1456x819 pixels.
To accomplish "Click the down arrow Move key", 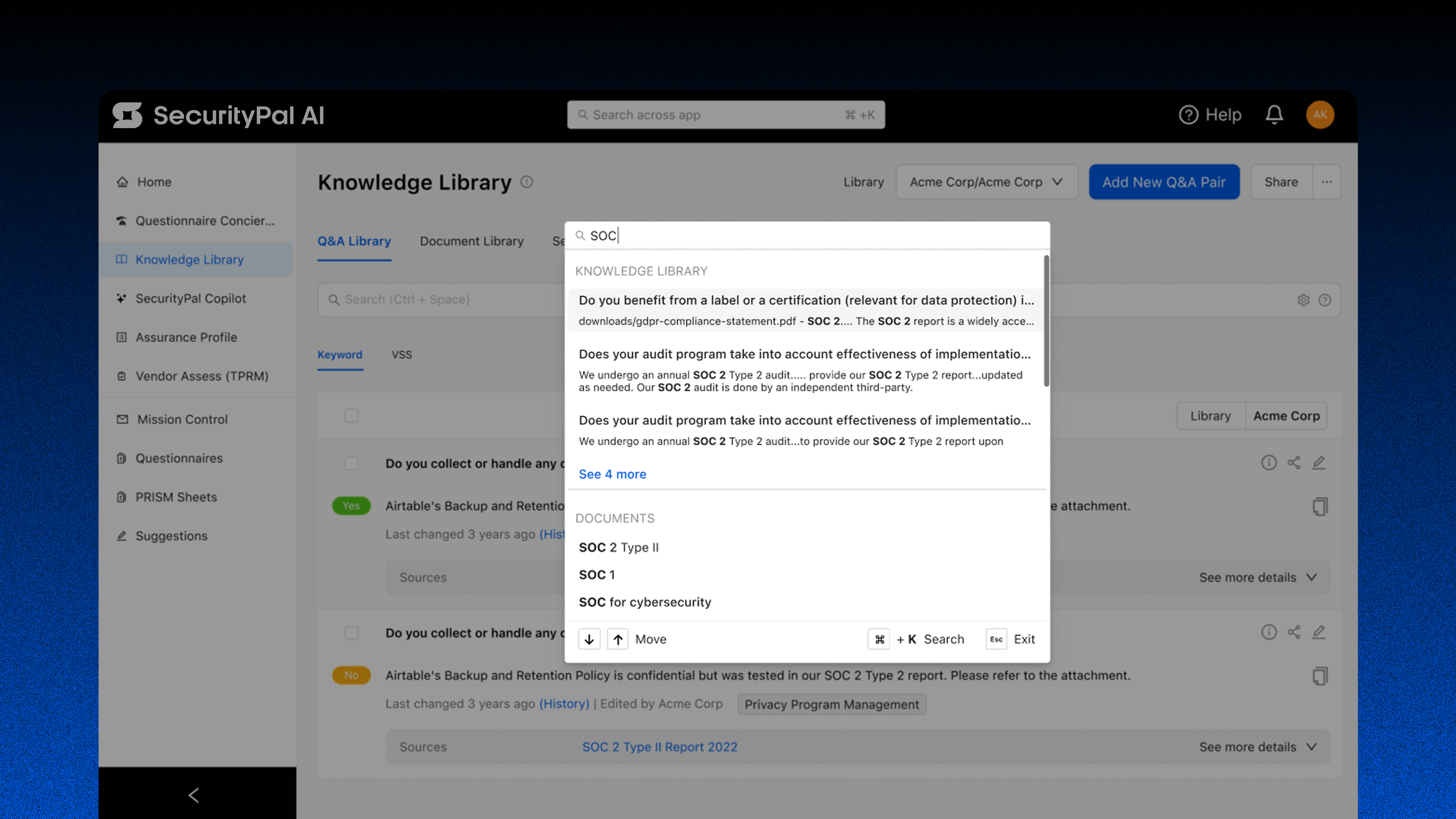I will (x=589, y=639).
